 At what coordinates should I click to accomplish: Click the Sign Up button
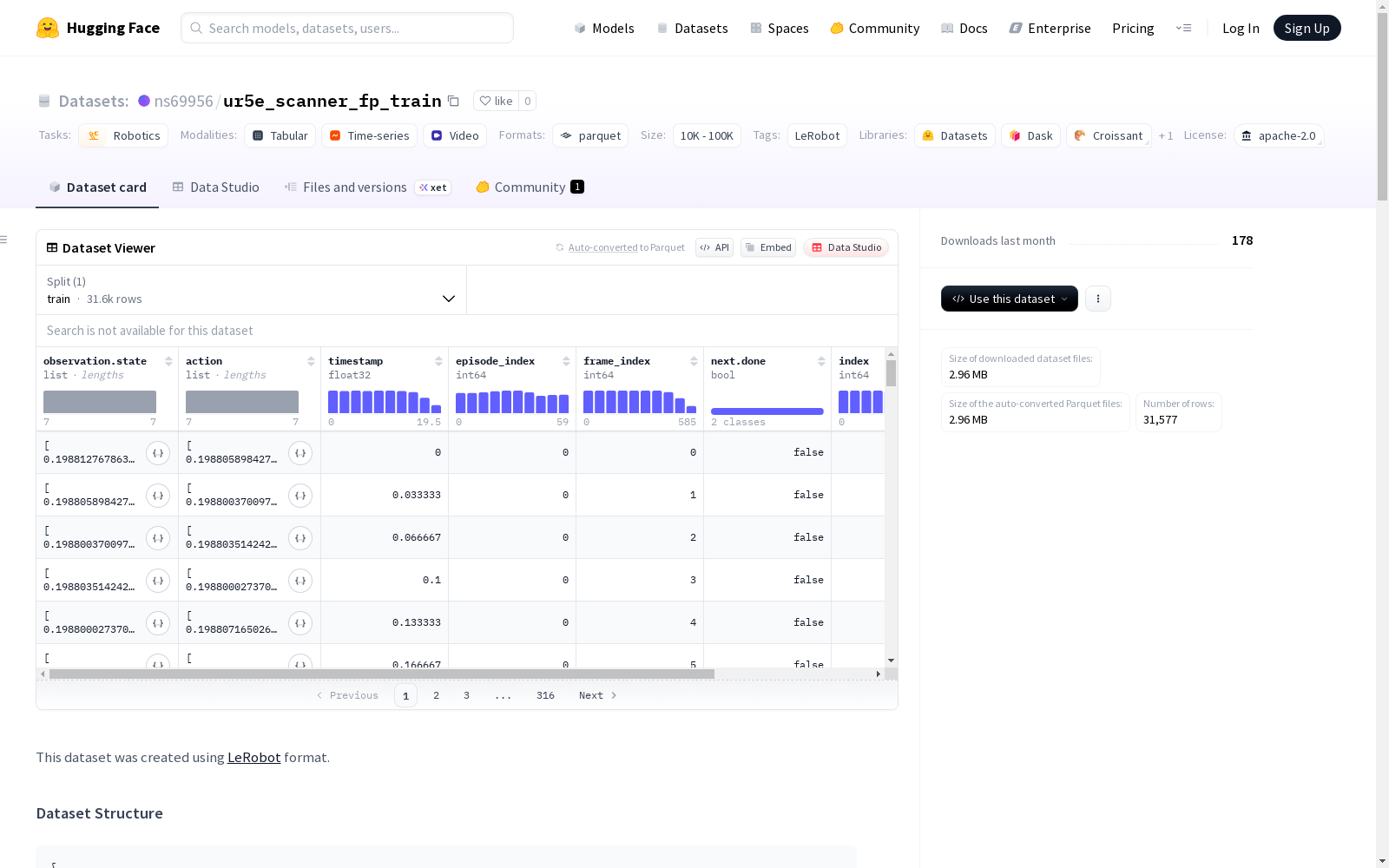1307,28
